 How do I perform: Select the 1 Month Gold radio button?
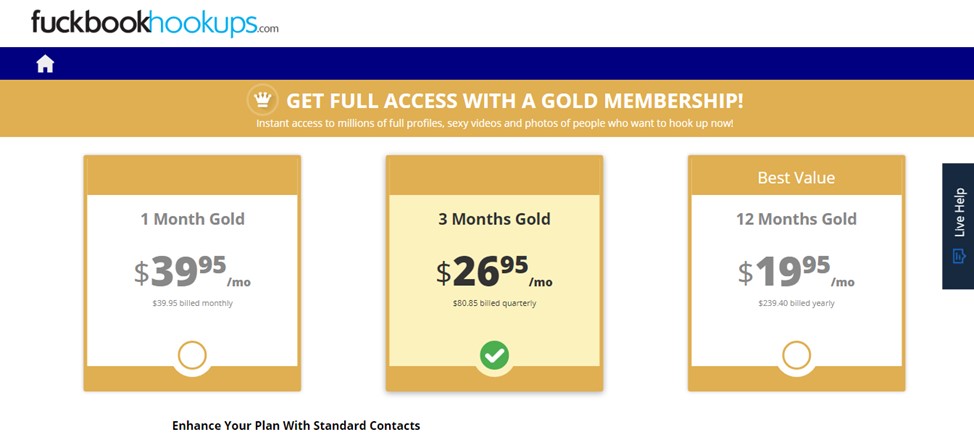pyautogui.click(x=192, y=355)
